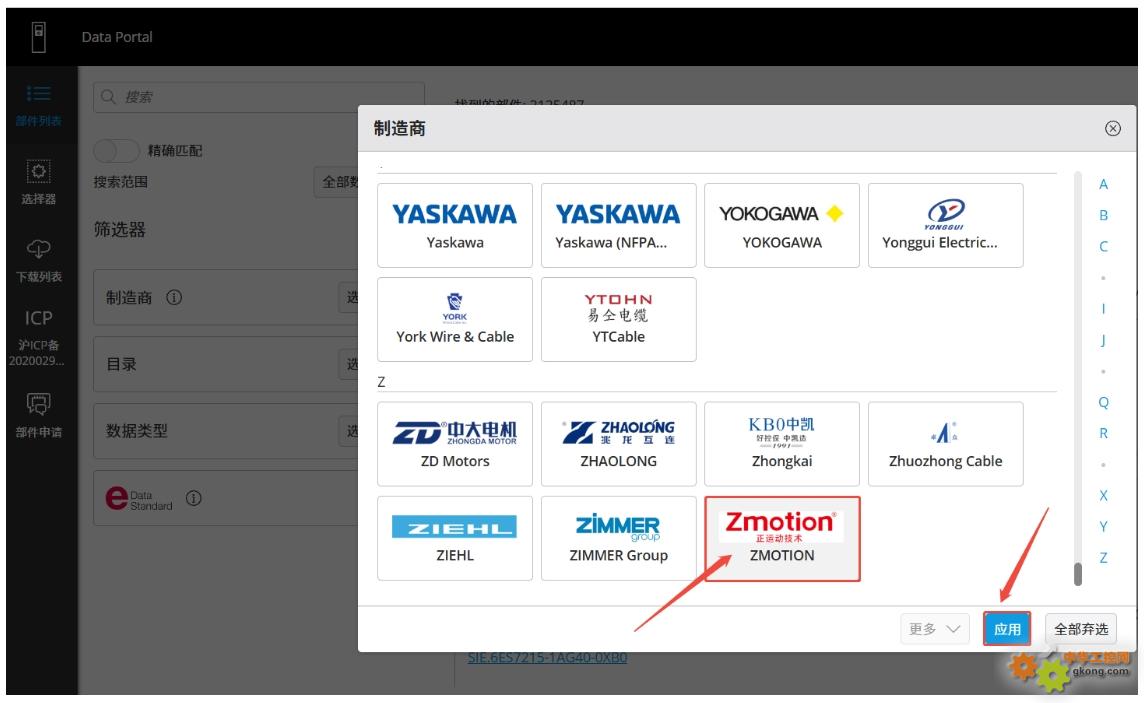Jump to letter X in the index
The image size is (1144, 703).
[1103, 496]
